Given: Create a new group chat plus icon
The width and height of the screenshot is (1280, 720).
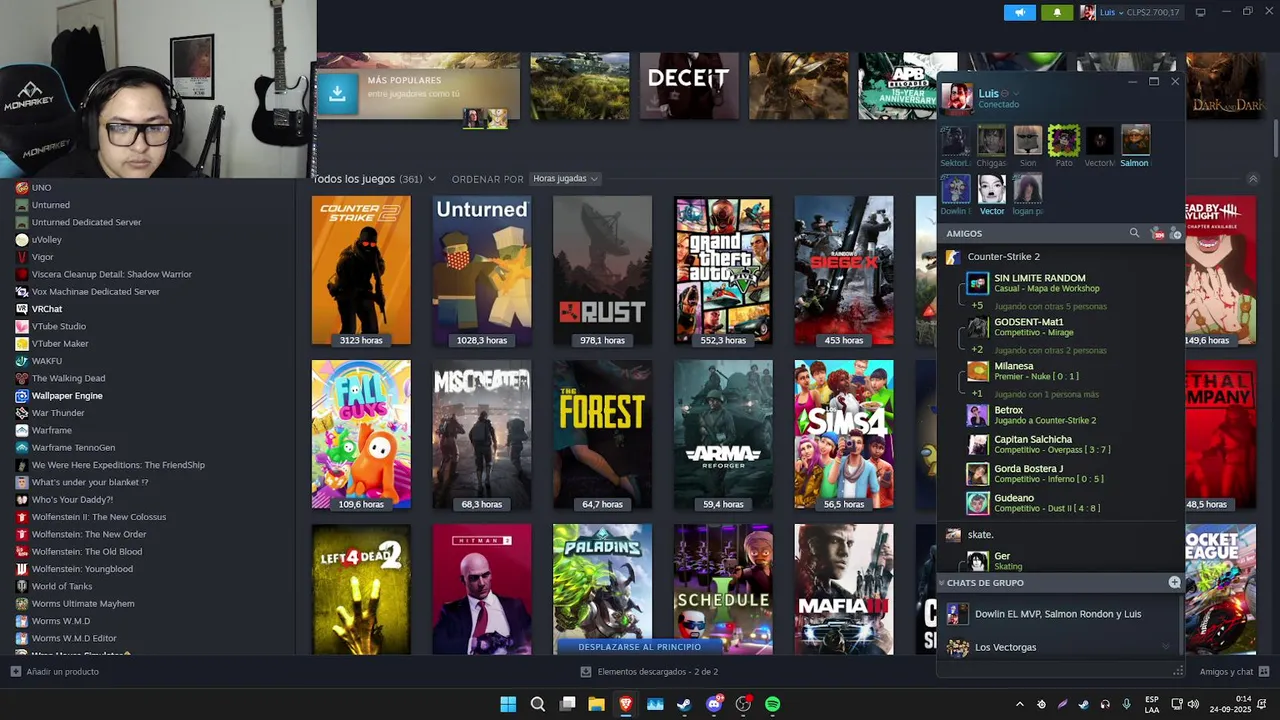Looking at the screenshot, I should click(1174, 582).
